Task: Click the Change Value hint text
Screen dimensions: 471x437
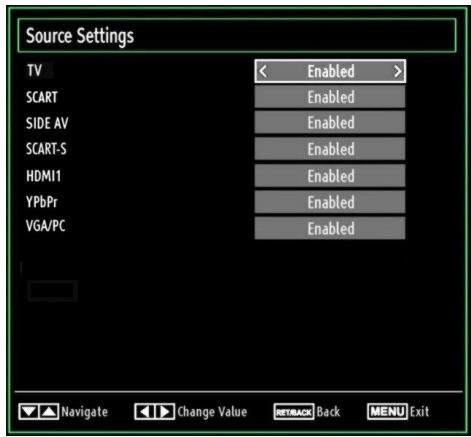Action: tap(212, 412)
